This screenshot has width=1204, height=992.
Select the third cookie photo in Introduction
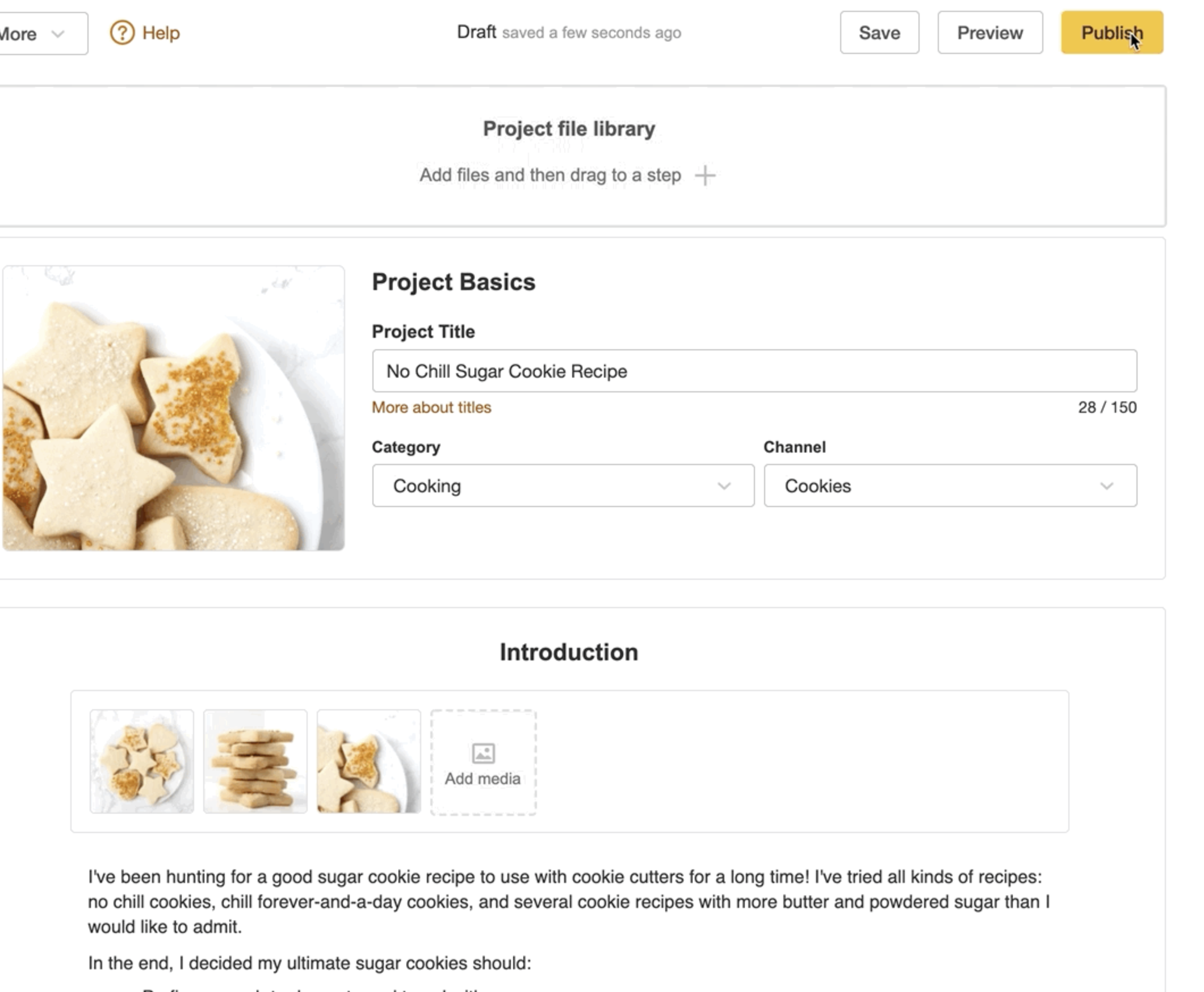pos(368,759)
